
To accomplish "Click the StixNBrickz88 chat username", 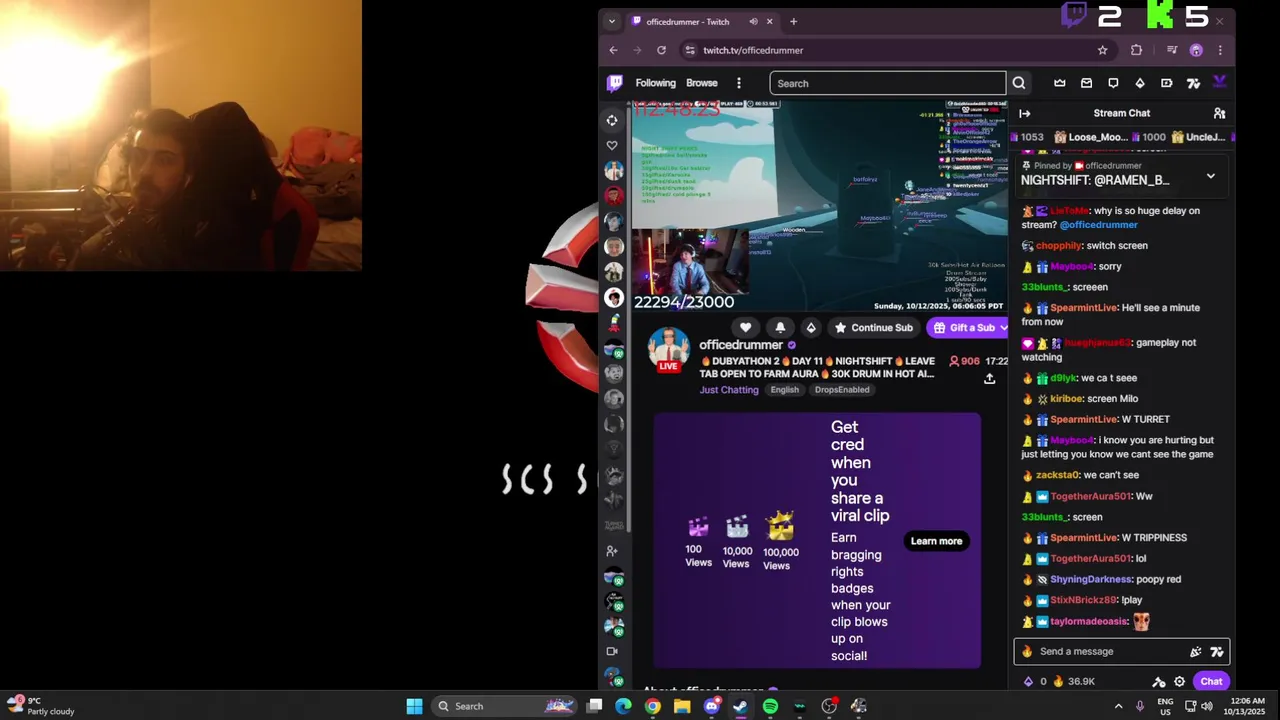I will pyautogui.click(x=1083, y=600).
